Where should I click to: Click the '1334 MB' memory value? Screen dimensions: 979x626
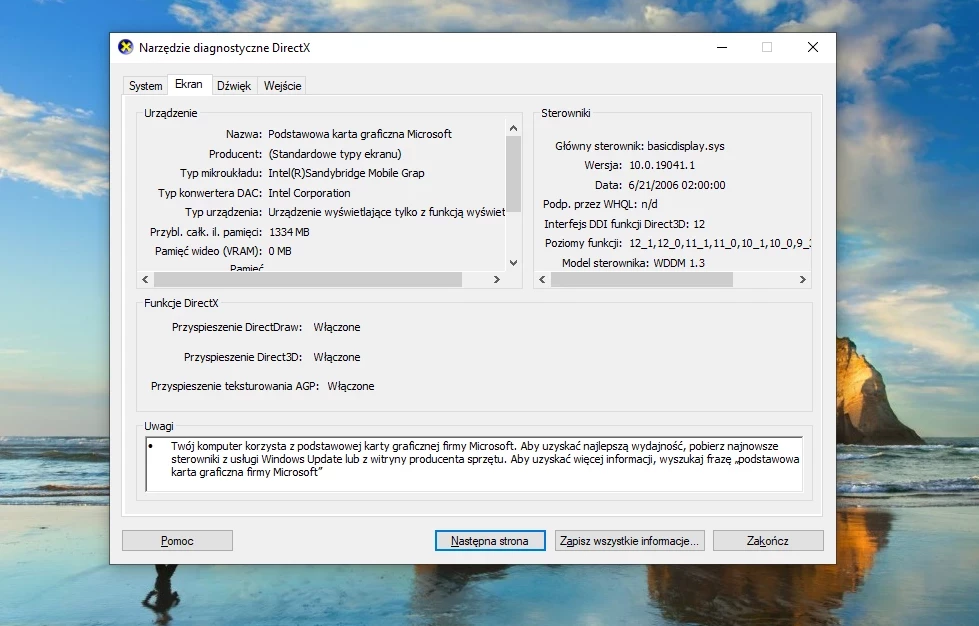click(x=289, y=232)
